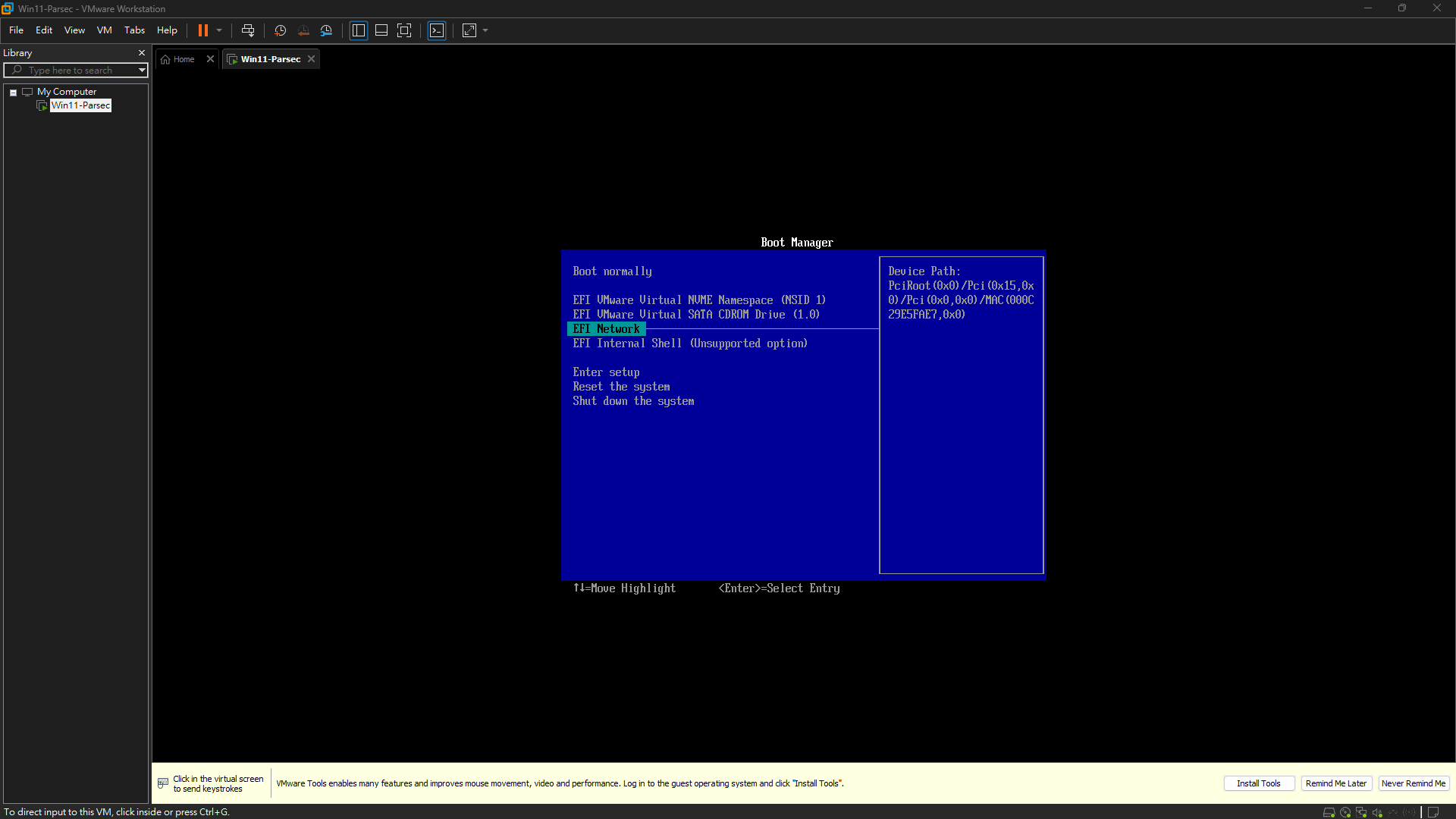Click the sound card status icon
Viewport: 1456px width, 819px height.
point(1377,812)
